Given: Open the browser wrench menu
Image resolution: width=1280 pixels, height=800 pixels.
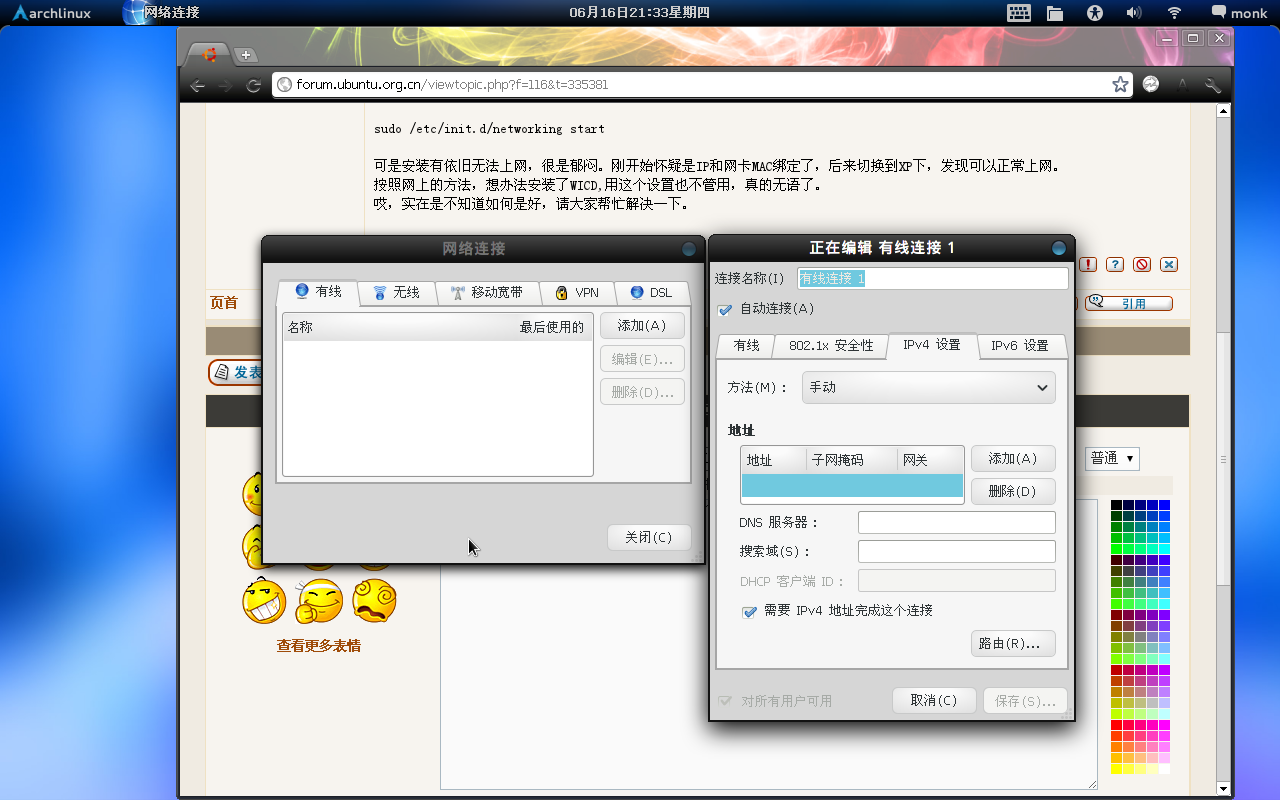Looking at the screenshot, I should [1213, 85].
